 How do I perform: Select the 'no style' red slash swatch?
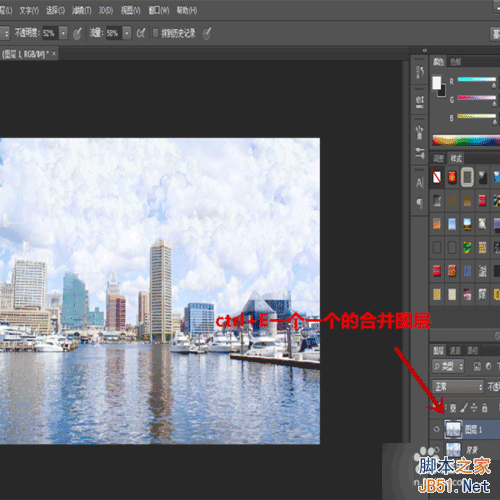click(437, 177)
